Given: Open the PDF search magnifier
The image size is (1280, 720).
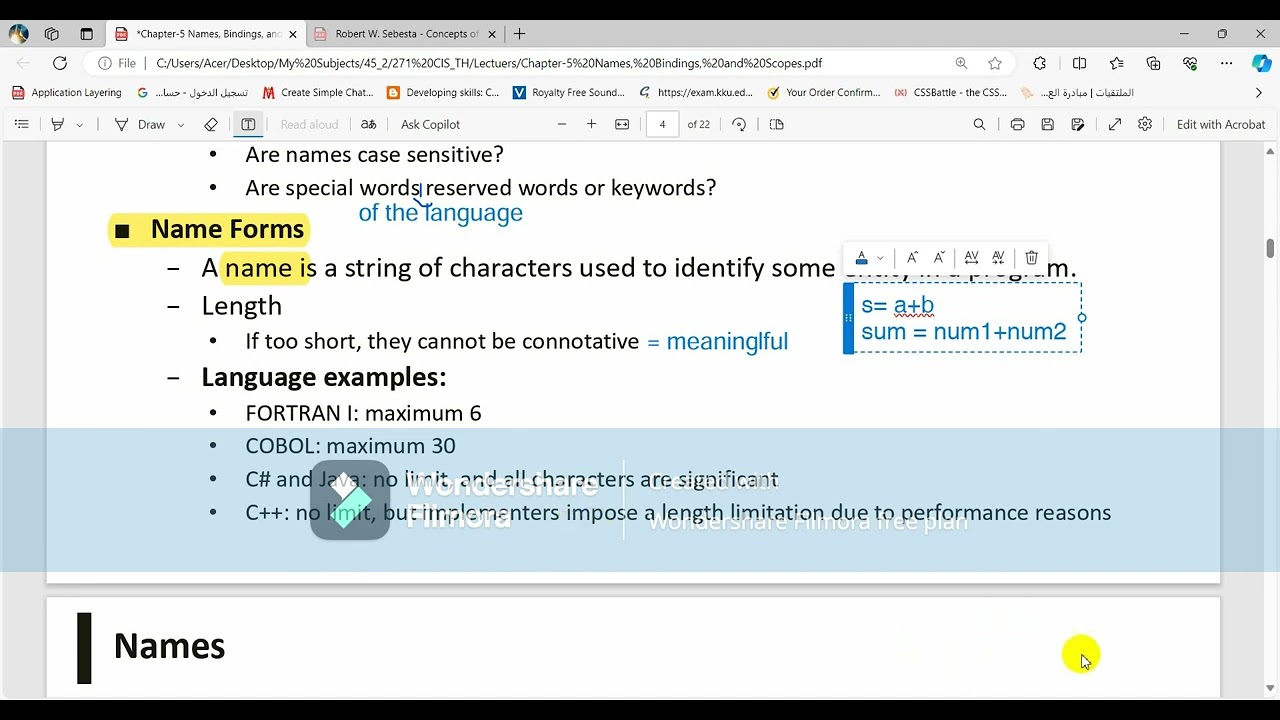Looking at the screenshot, I should click(x=979, y=125).
